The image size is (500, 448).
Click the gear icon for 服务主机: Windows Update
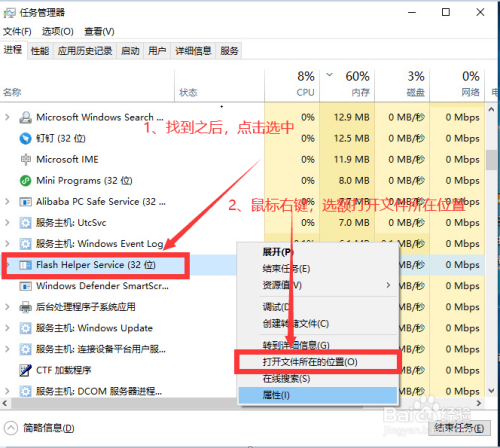tap(25, 328)
